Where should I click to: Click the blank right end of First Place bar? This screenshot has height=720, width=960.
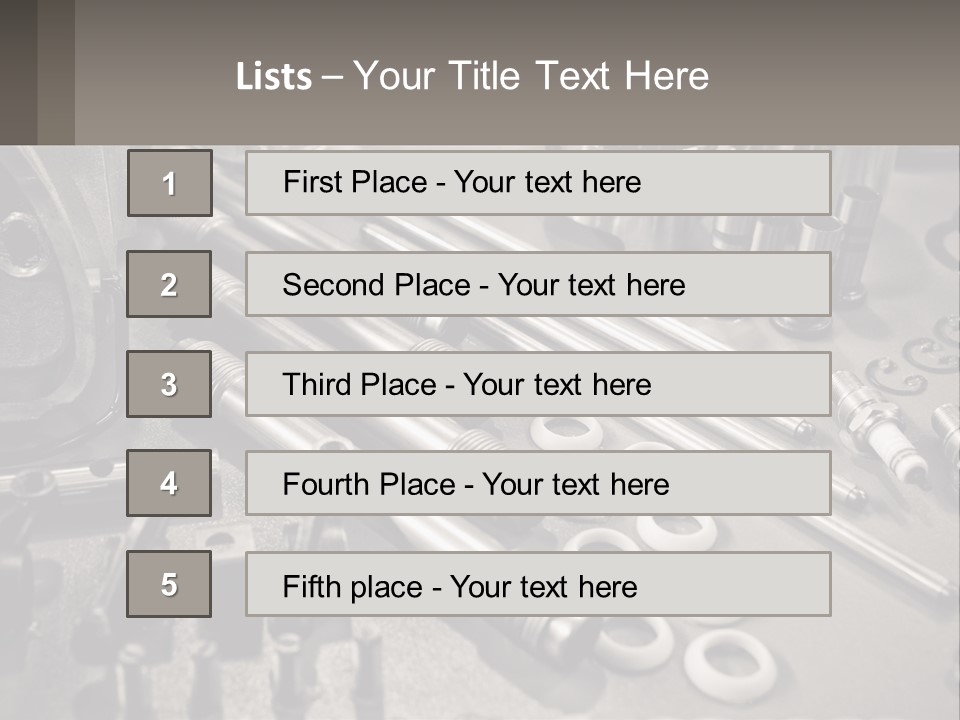(x=760, y=182)
